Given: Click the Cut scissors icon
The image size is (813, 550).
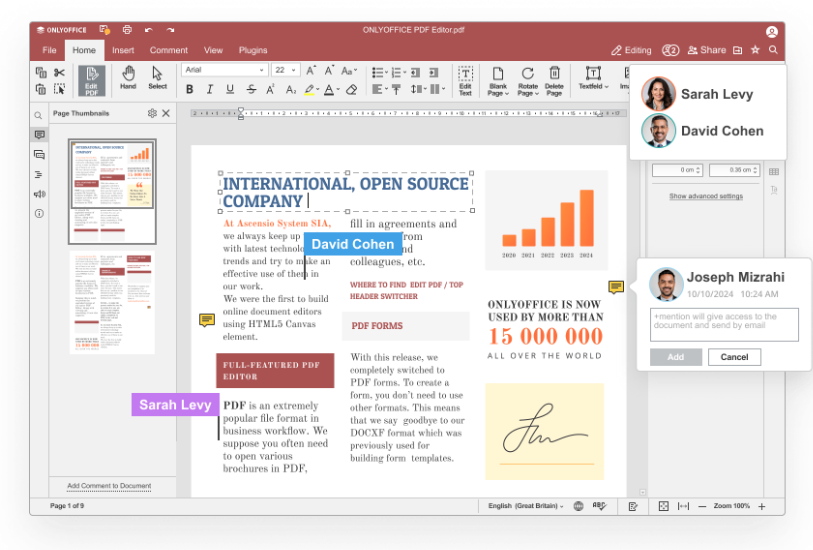Looking at the screenshot, I should pos(60,72).
